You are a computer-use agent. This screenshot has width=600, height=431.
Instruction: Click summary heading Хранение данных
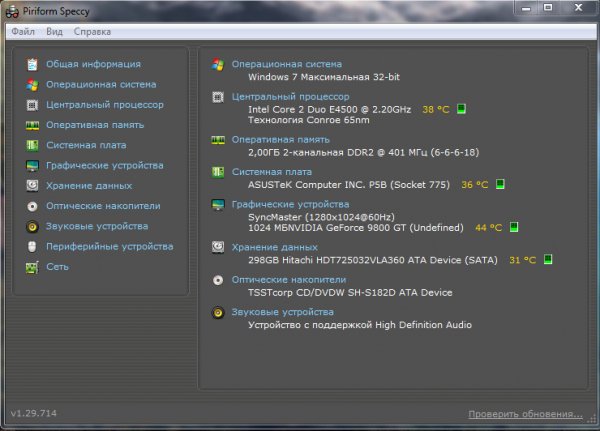tap(275, 248)
